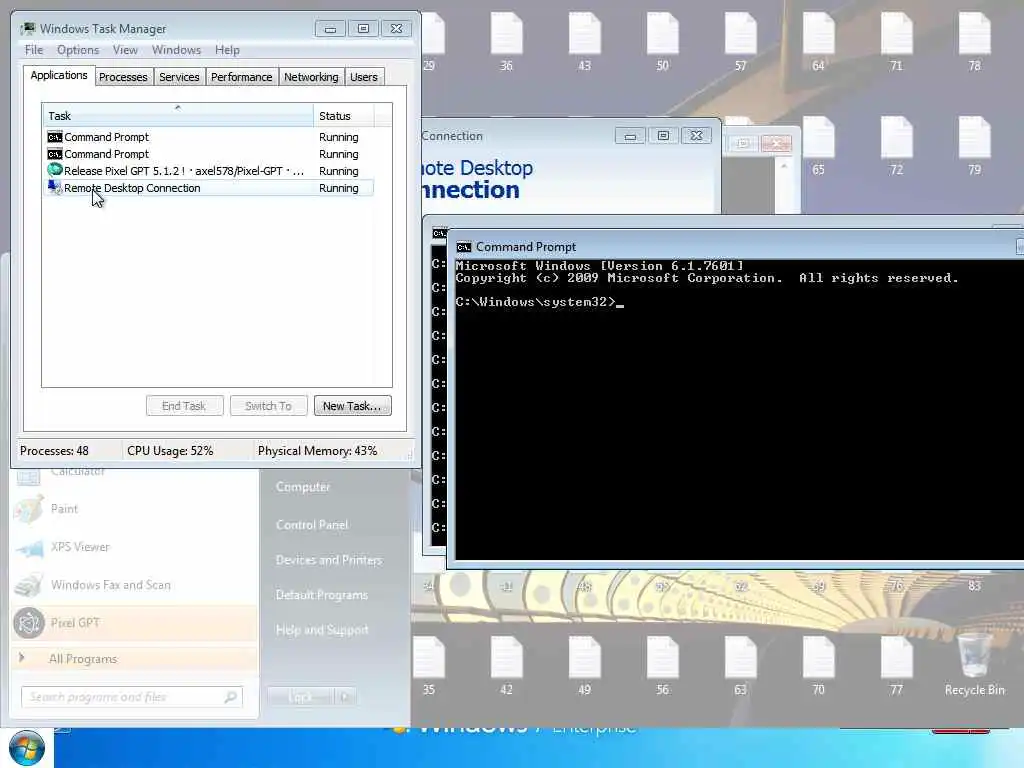Select desktop file icon 49

pos(584,658)
